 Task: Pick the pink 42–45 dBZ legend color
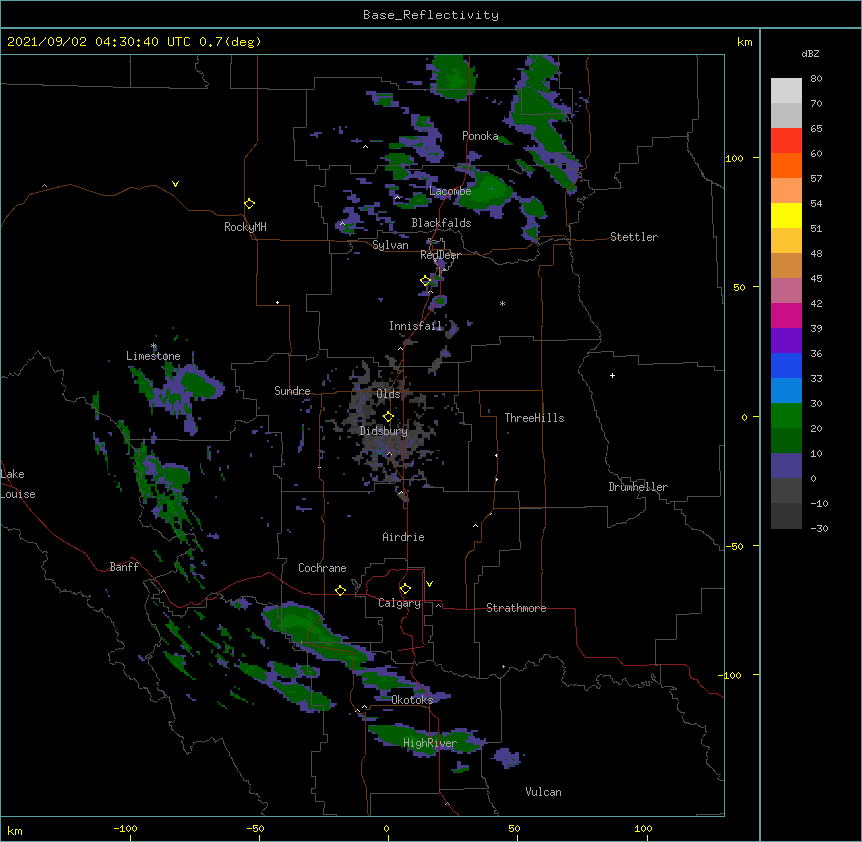[x=786, y=291]
